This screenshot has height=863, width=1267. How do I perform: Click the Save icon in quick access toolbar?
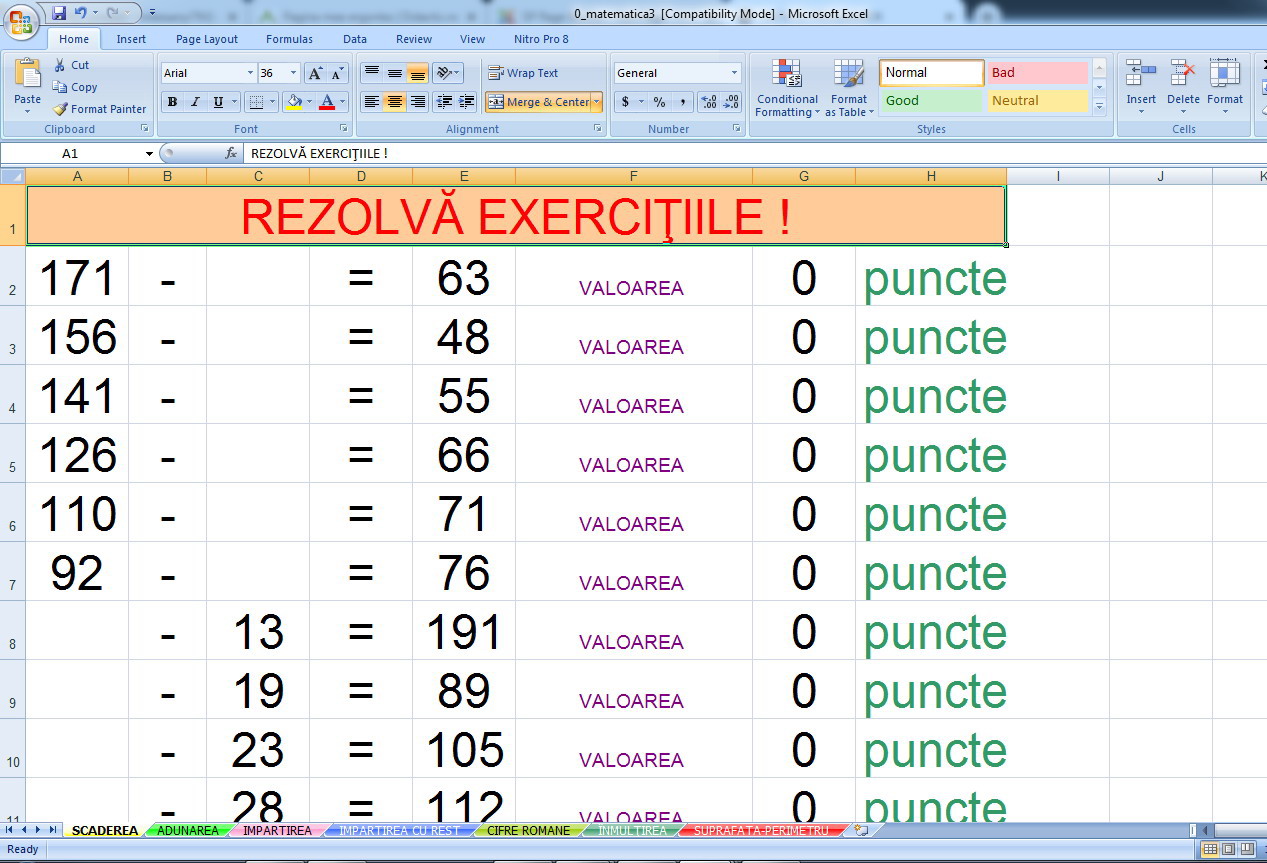(59, 13)
